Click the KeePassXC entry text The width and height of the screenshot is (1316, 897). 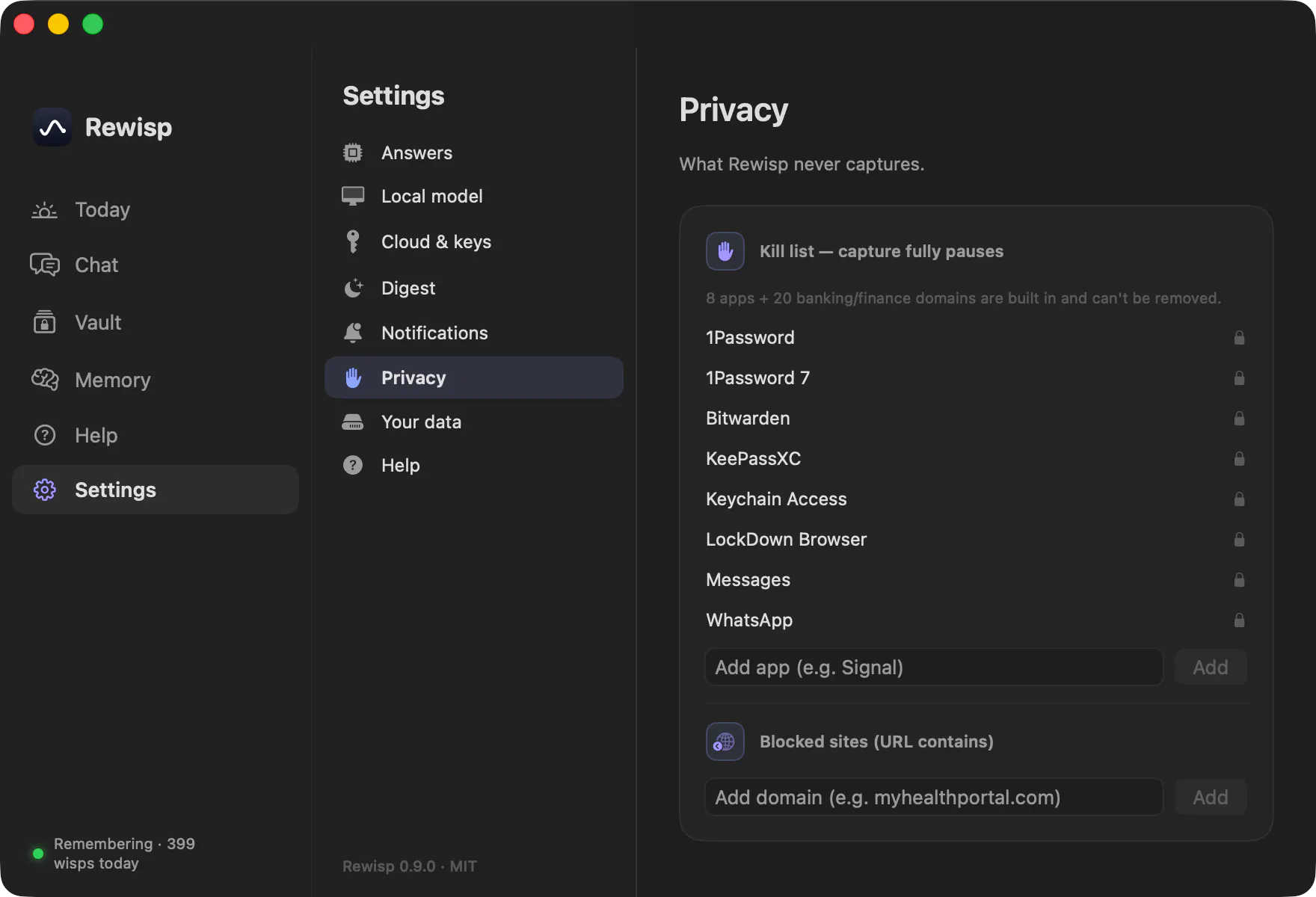pos(753,459)
